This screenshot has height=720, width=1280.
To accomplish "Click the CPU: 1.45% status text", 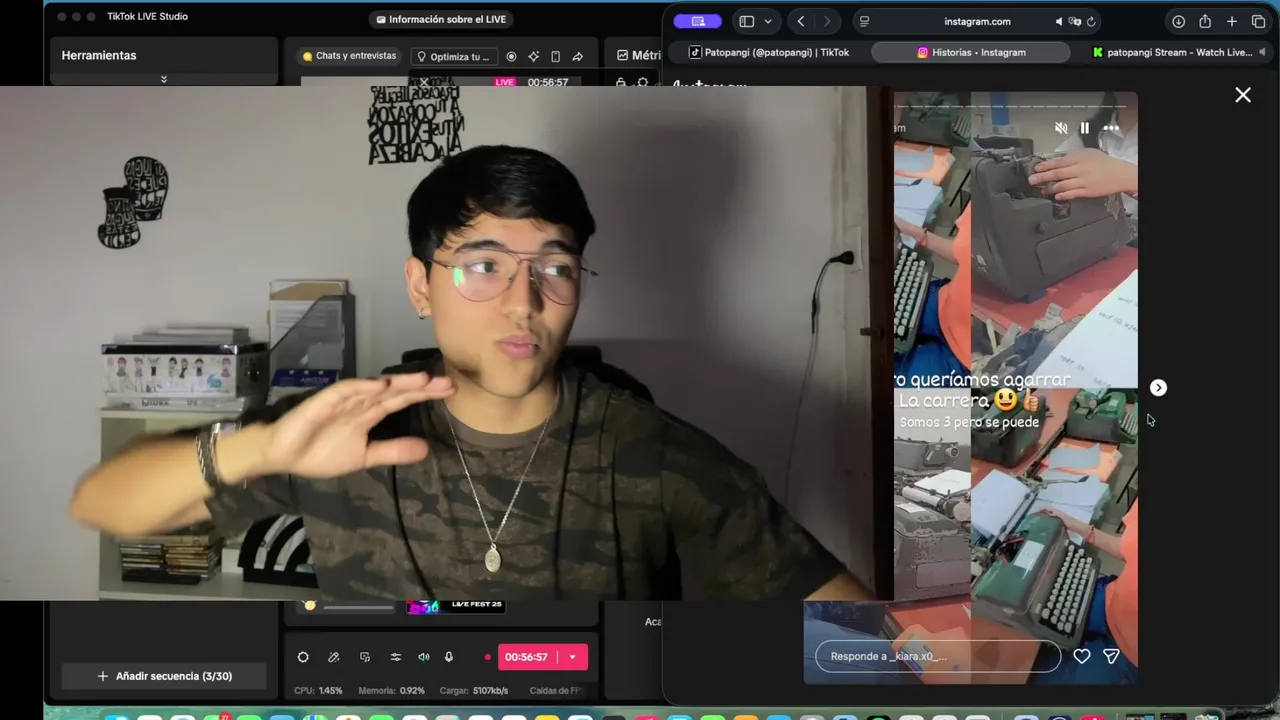I will pyautogui.click(x=318, y=691).
